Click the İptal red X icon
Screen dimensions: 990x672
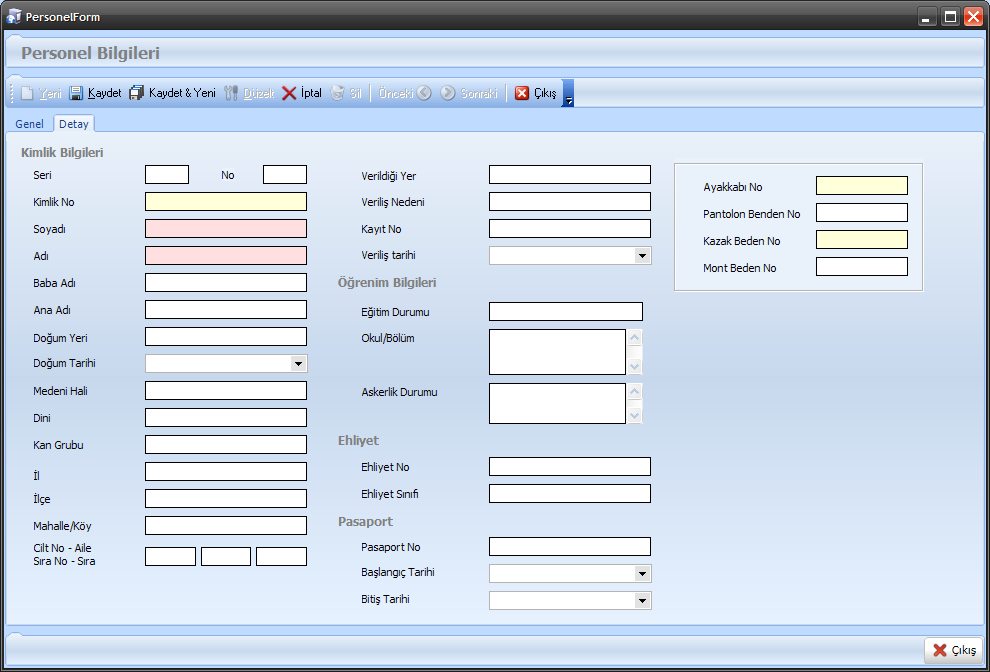[289, 93]
